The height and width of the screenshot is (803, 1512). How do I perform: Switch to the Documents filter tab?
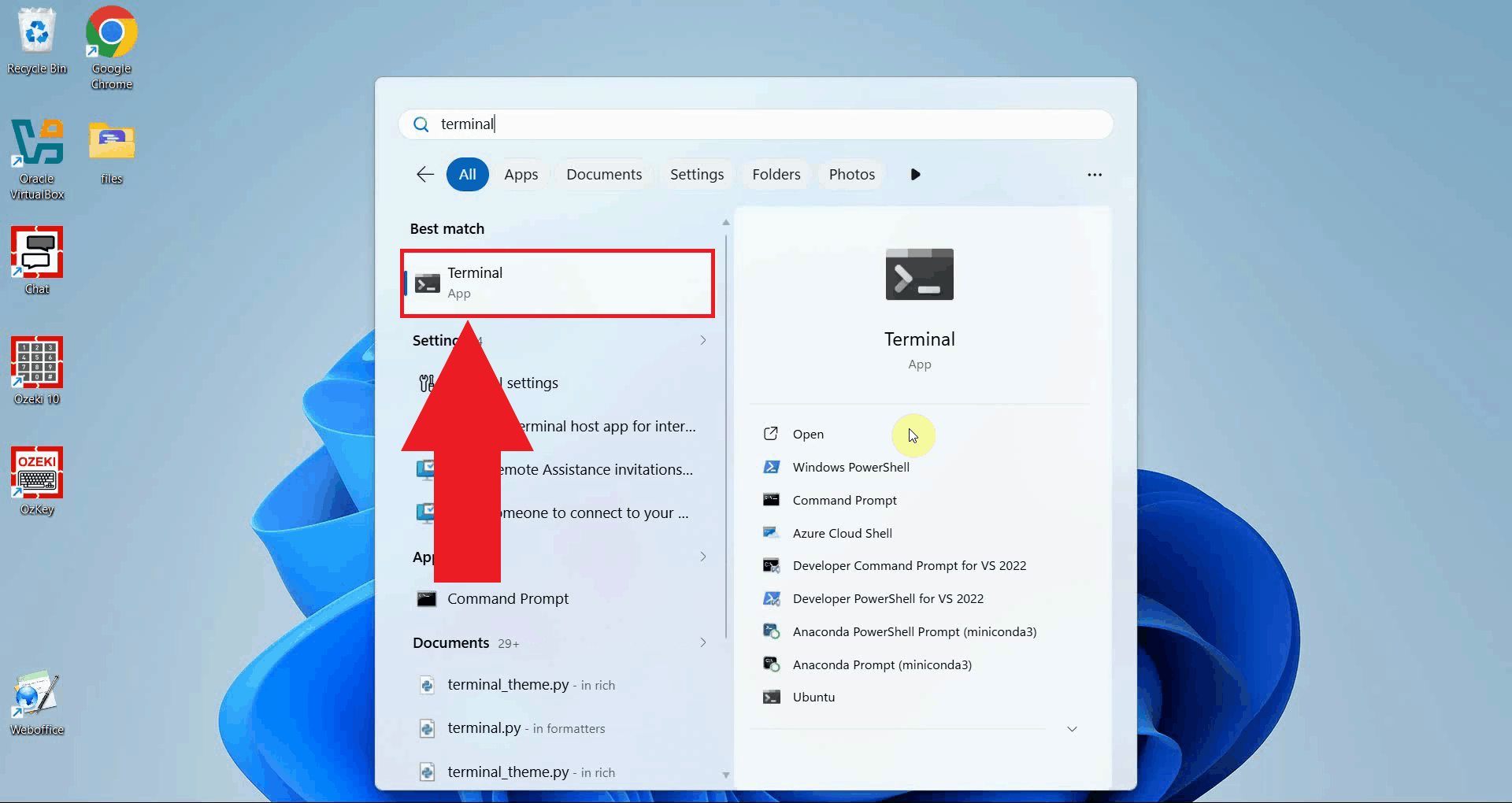click(x=604, y=174)
